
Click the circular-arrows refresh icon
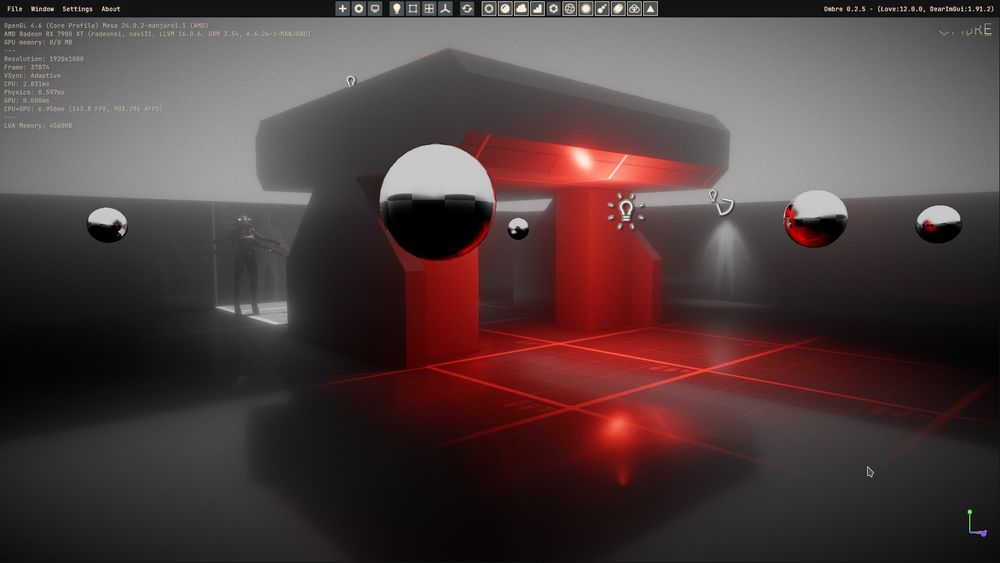pyautogui.click(x=467, y=8)
